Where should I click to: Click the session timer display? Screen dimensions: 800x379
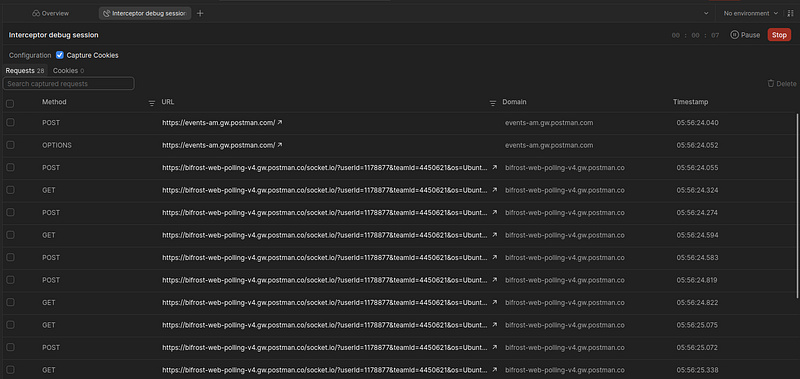pos(695,35)
